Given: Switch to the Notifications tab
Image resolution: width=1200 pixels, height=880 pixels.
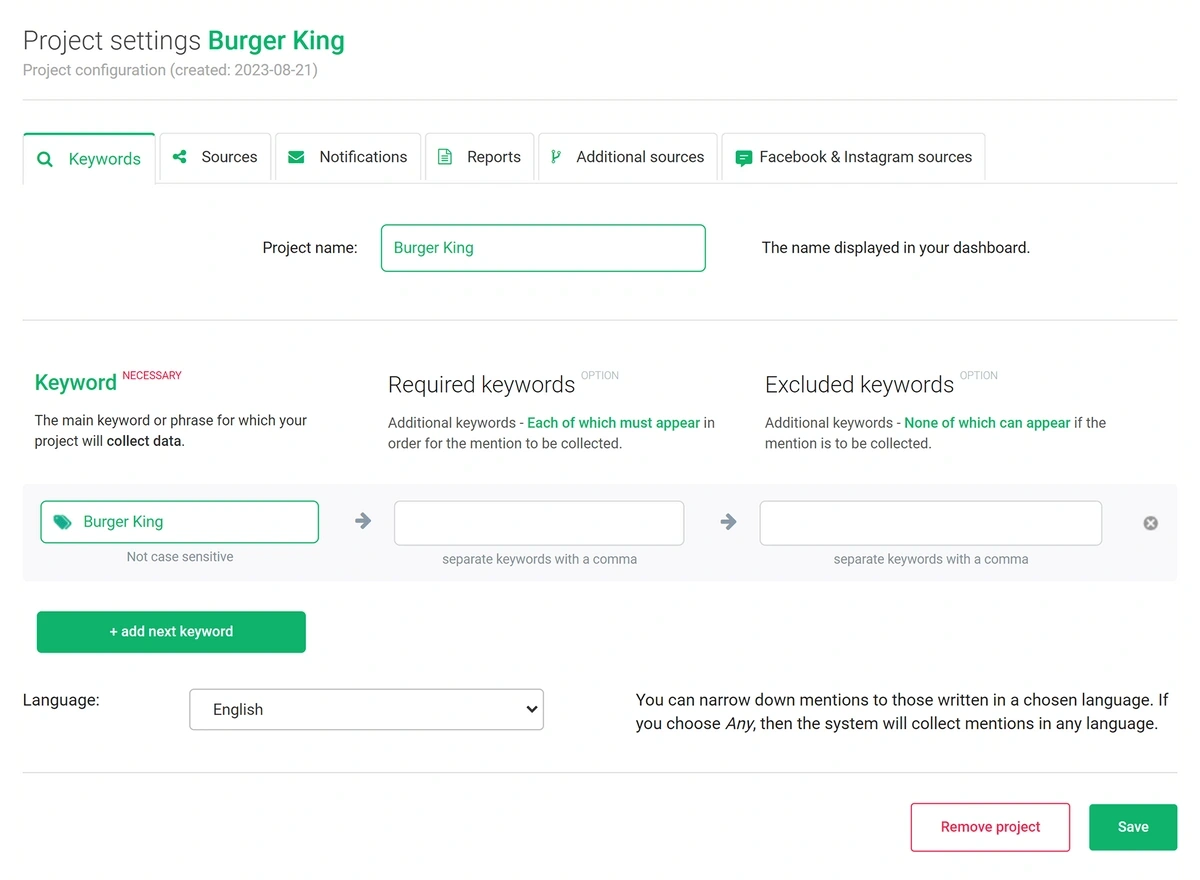Looking at the screenshot, I should pyautogui.click(x=348, y=157).
